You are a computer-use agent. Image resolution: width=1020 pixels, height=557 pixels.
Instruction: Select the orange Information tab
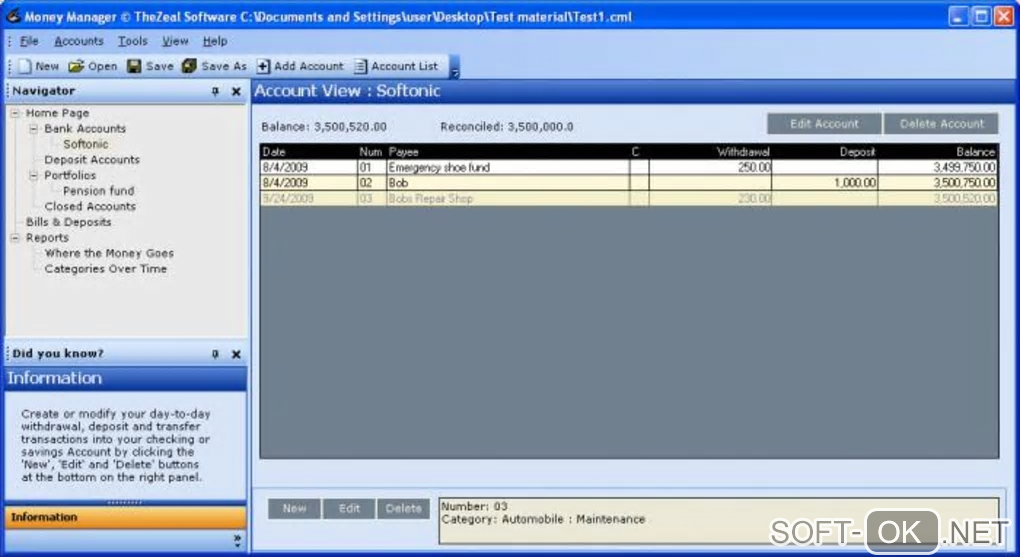click(126, 517)
